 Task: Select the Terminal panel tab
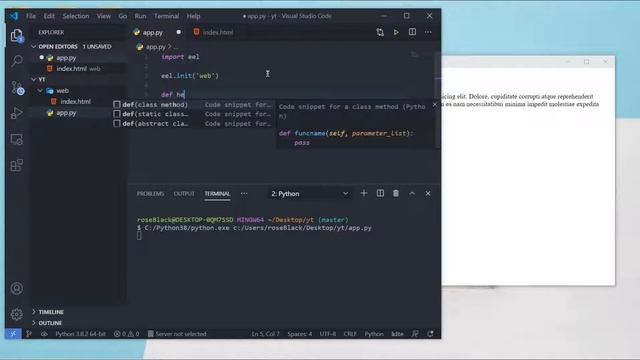[x=217, y=194]
